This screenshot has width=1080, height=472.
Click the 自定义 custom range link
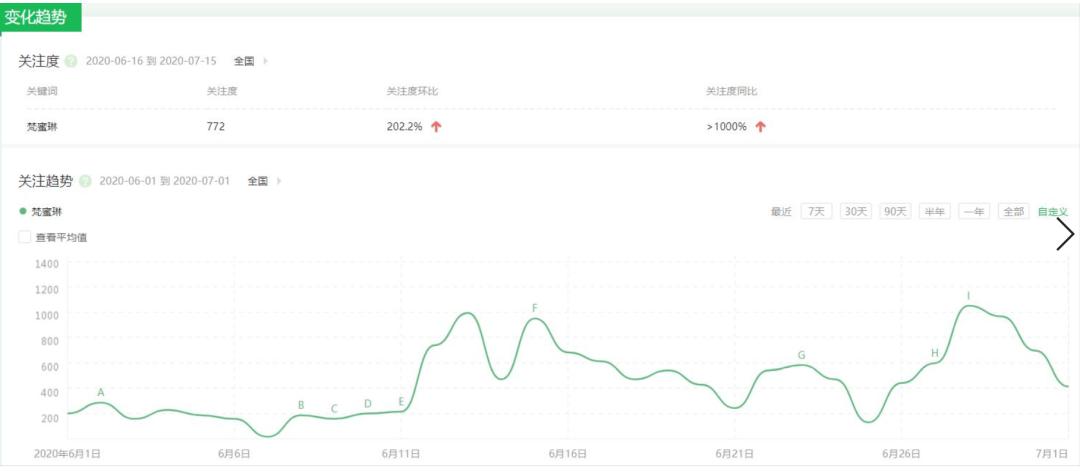1053,211
